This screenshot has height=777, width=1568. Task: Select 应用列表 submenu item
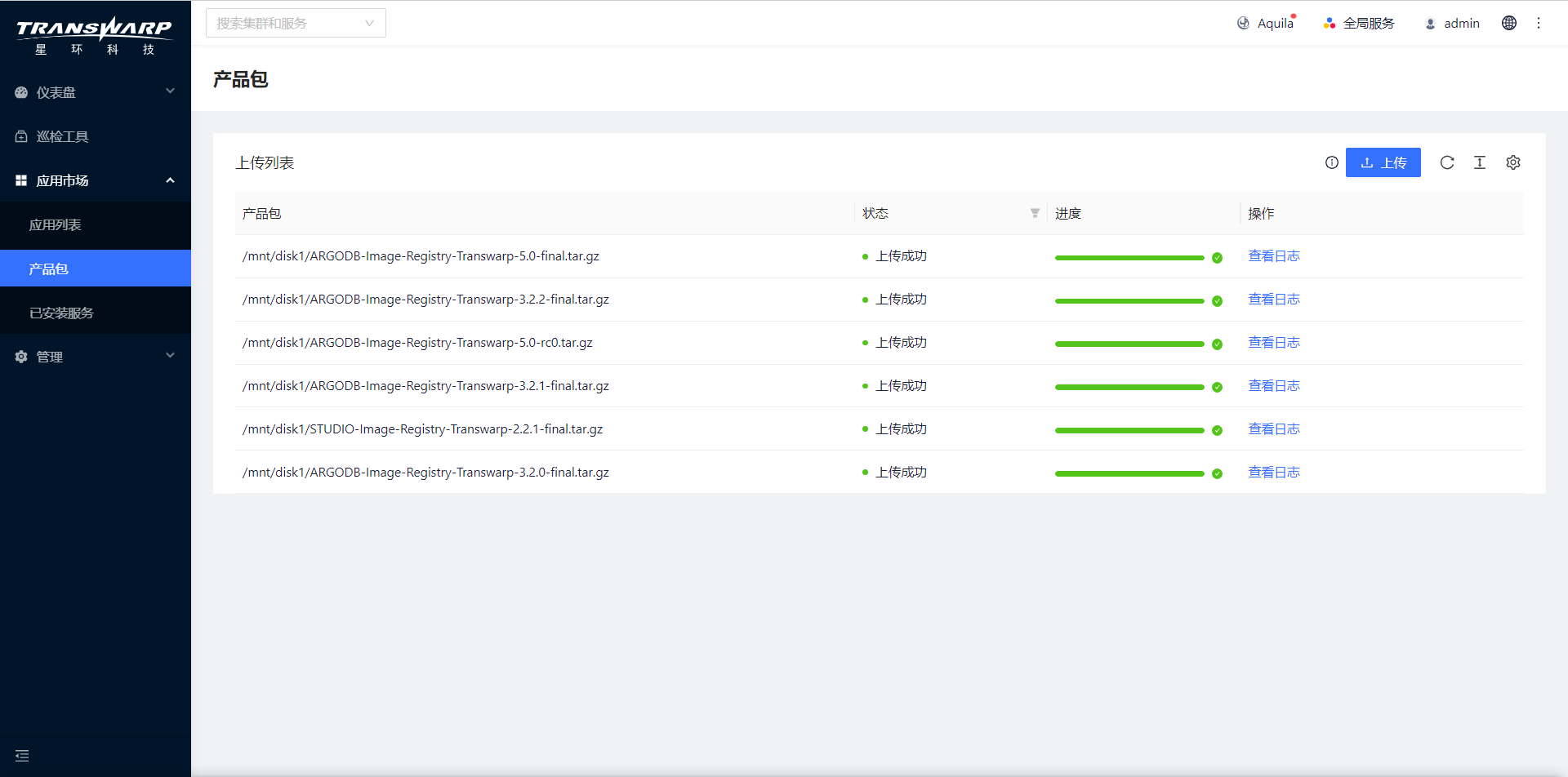point(96,224)
